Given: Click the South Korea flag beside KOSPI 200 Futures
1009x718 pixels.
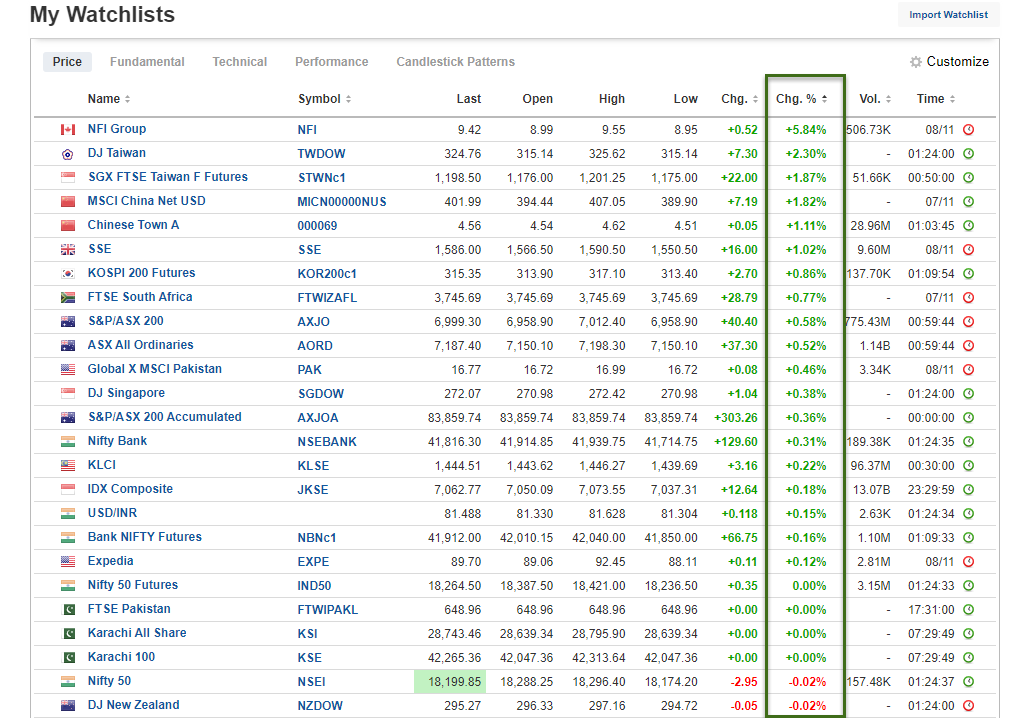Looking at the screenshot, I should (68, 273).
